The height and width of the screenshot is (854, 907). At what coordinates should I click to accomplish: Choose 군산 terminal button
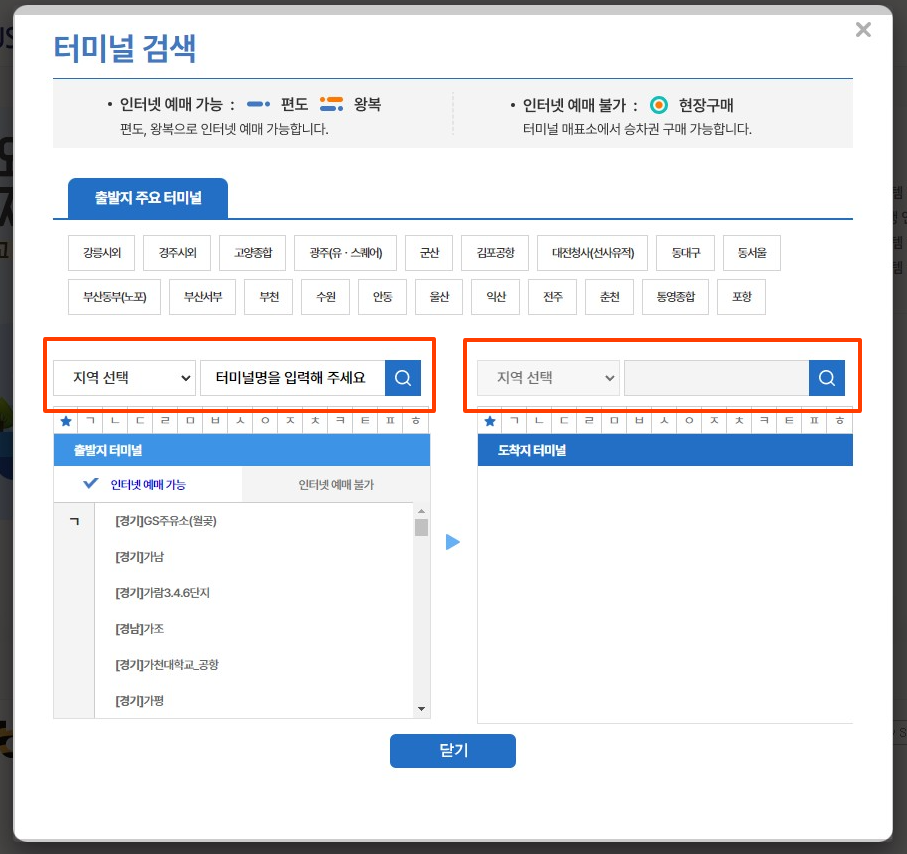coord(429,253)
